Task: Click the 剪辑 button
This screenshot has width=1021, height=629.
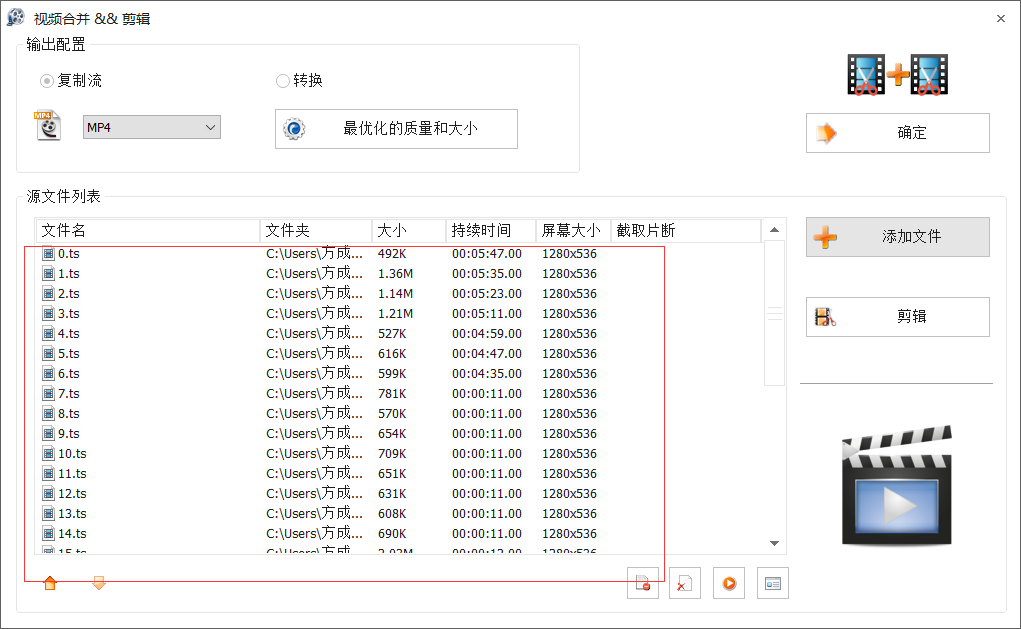Action: click(898, 317)
